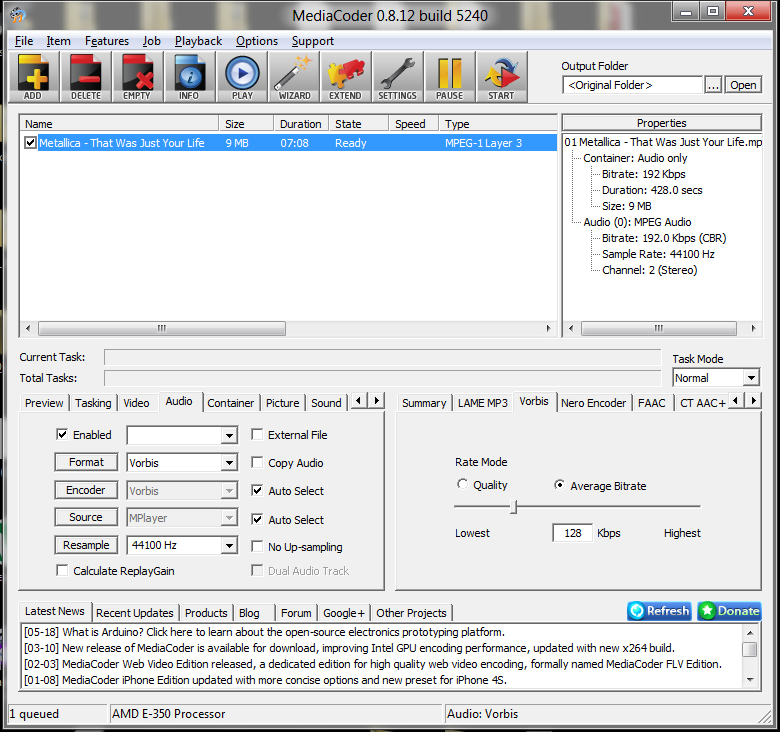Click file list scrollbar left arrow
780x732 pixels.
click(x=28, y=328)
